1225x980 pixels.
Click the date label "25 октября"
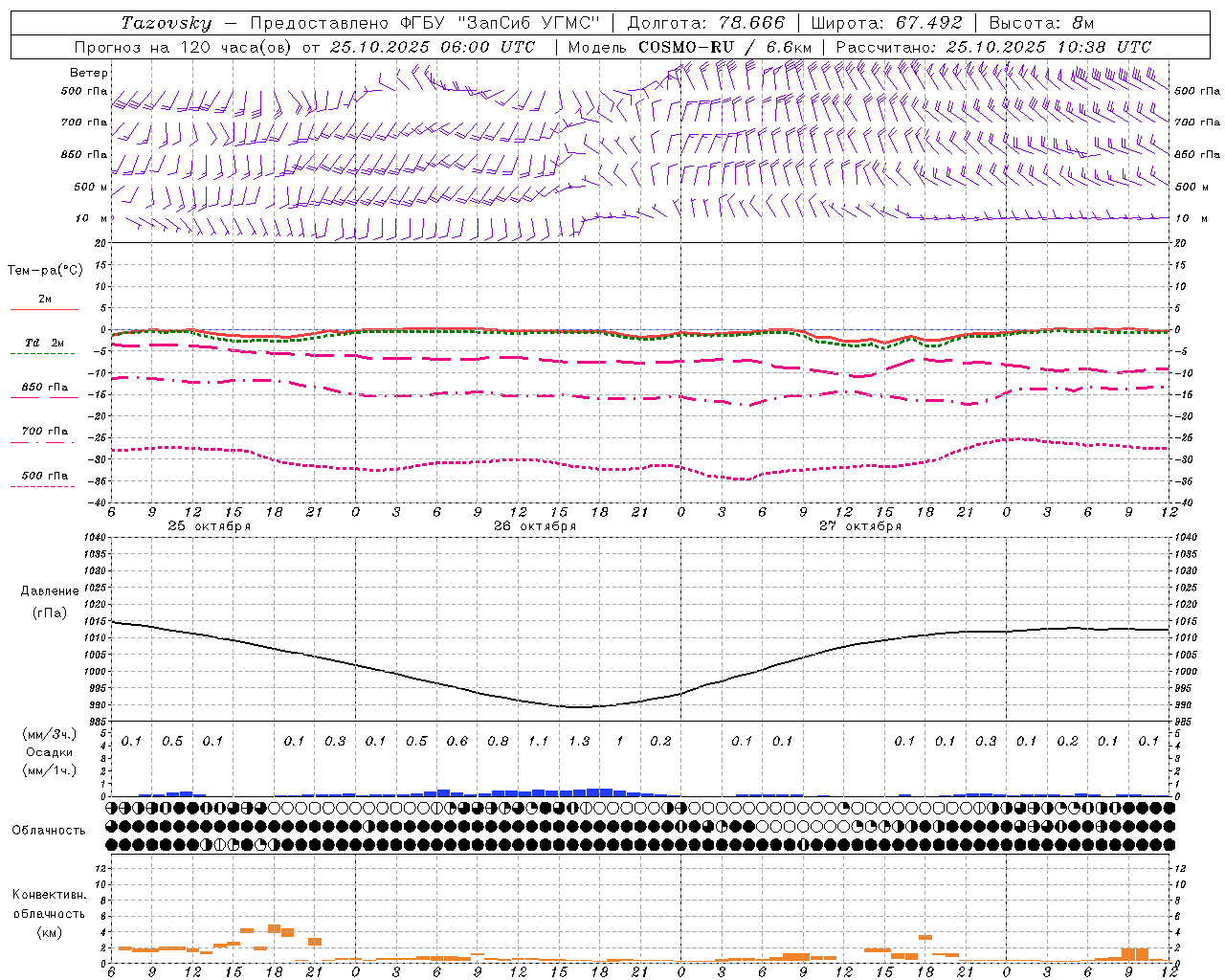coord(210,526)
